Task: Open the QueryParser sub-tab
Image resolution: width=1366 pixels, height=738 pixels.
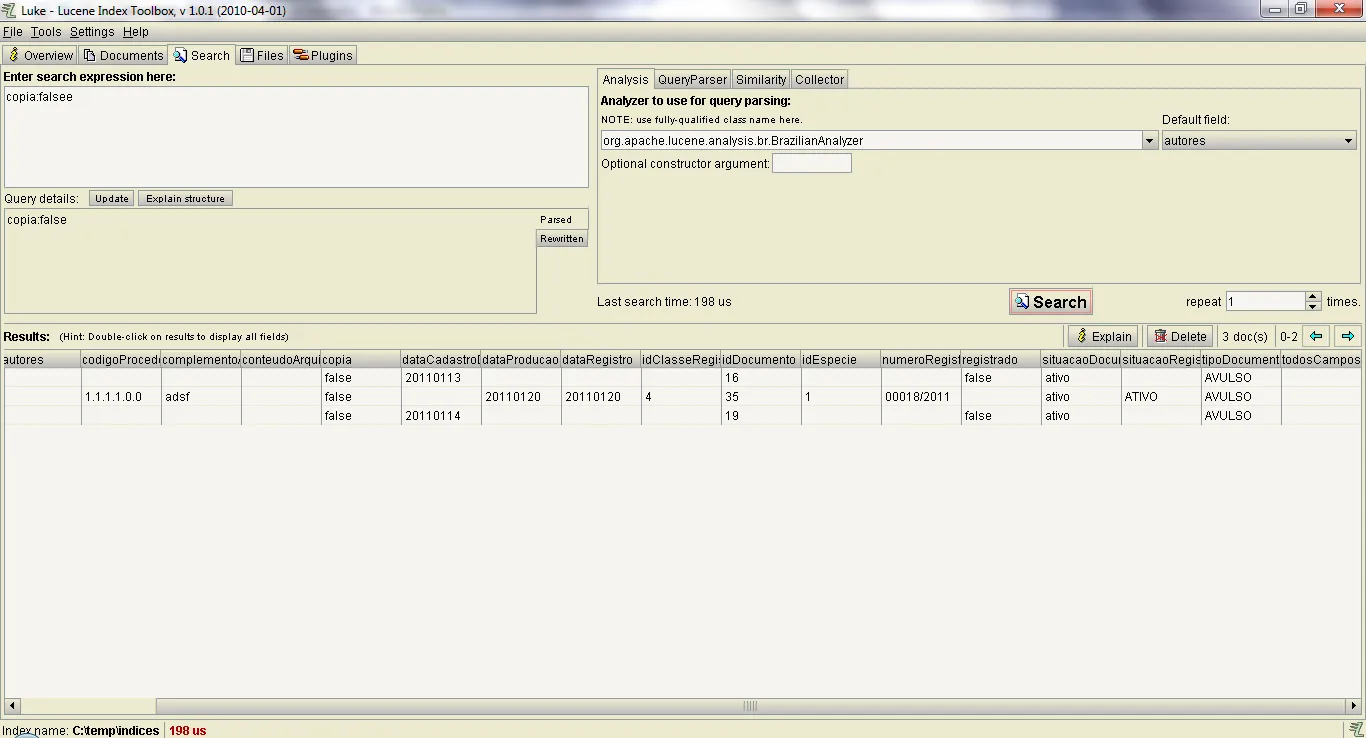Action: pos(692,79)
